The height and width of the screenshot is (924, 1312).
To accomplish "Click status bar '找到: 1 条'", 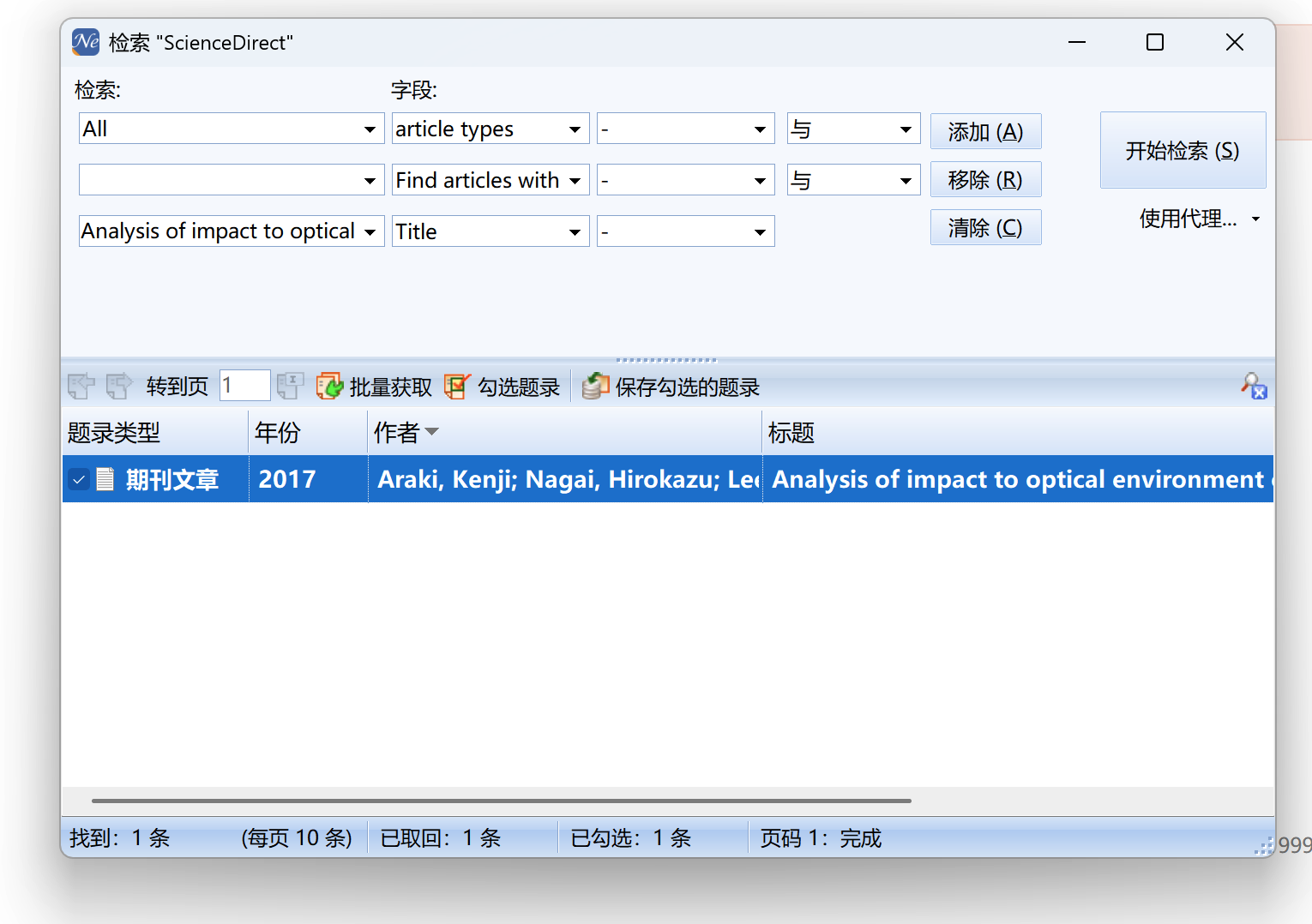I will [x=120, y=838].
